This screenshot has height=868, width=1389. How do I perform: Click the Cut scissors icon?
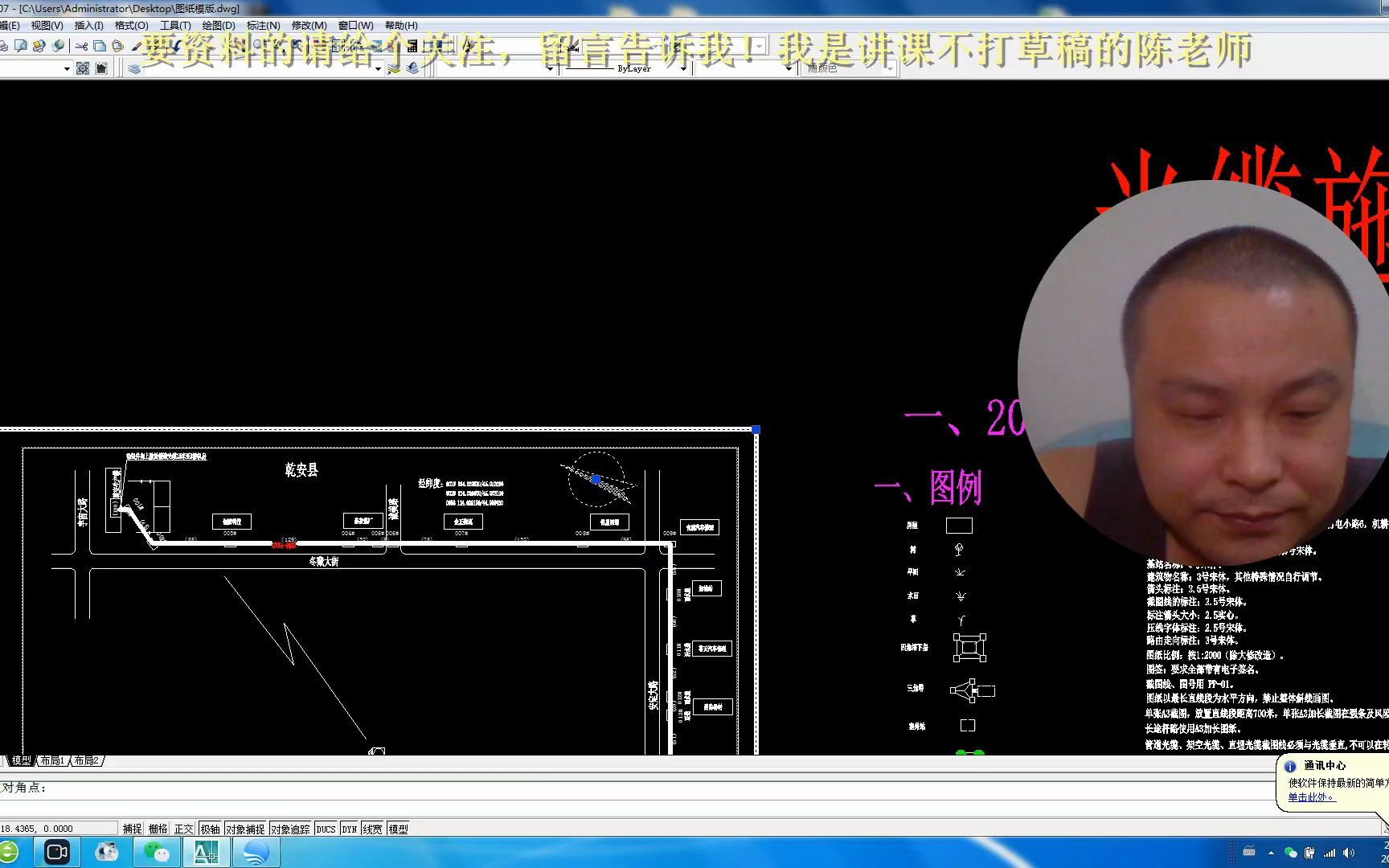coord(81,46)
